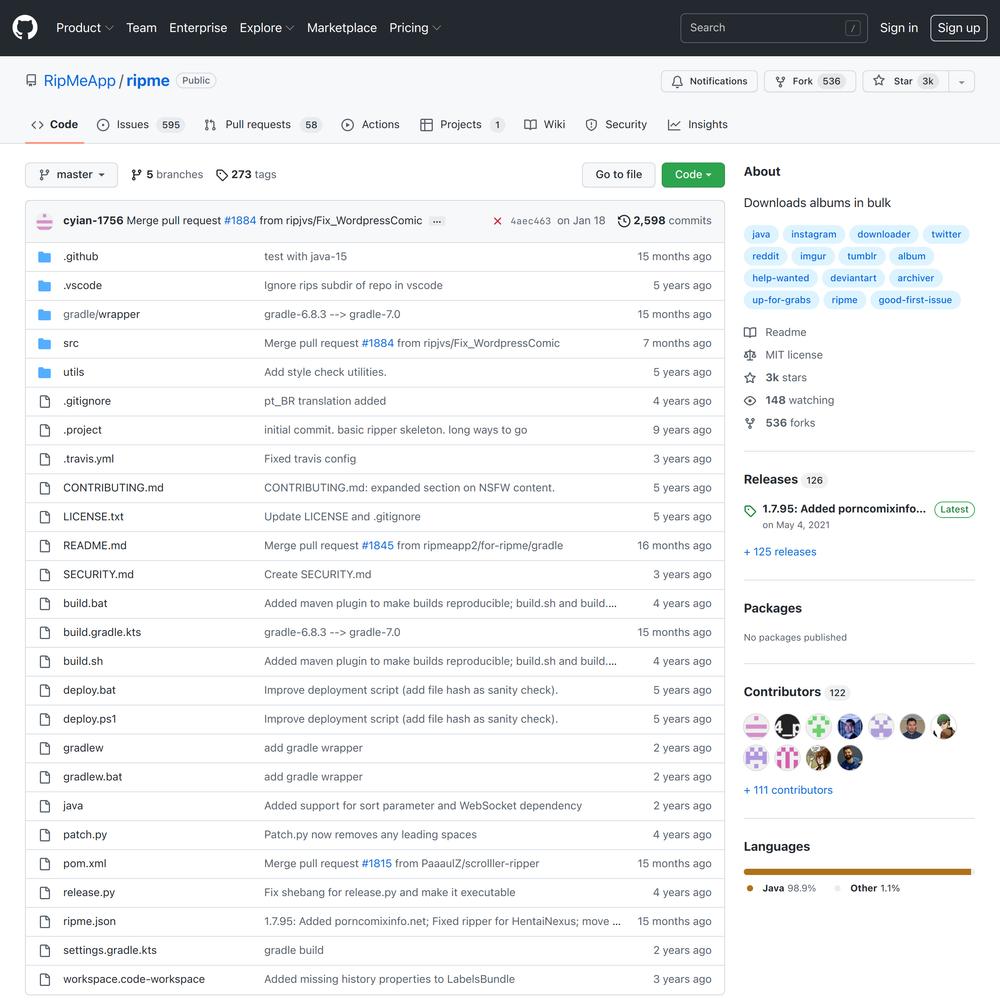Click the Java orange language dot
The image size is (1000, 1000).
point(750,888)
